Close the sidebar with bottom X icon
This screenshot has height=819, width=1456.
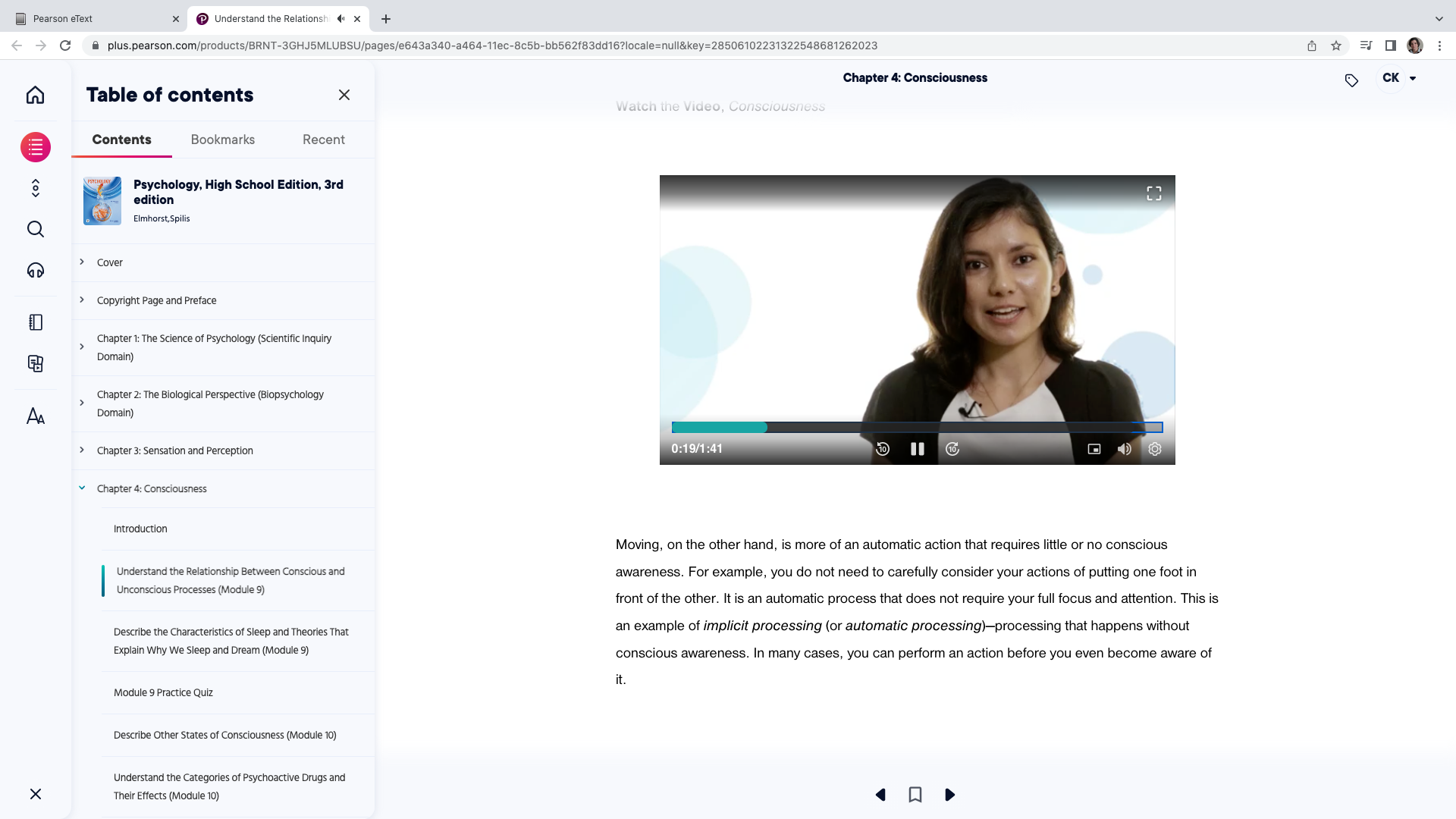36,794
